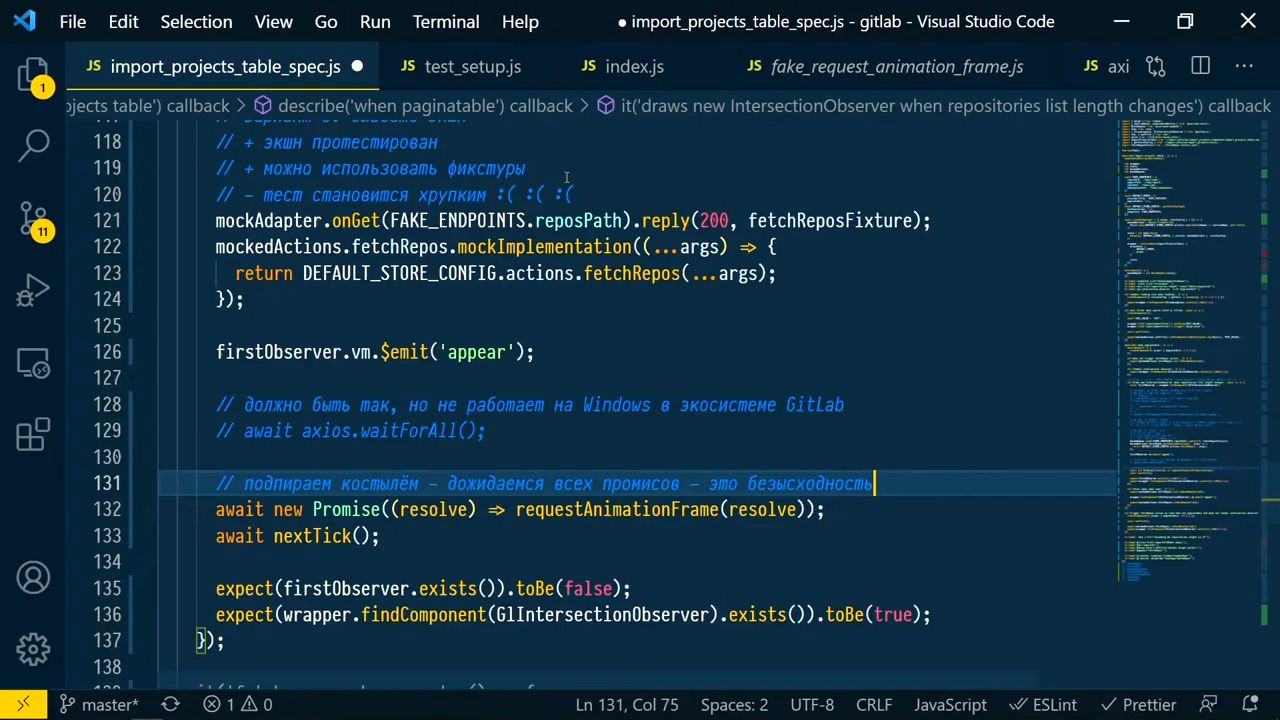This screenshot has width=1280, height=720.
Task: Open the Explorer view in activity bar
Action: (x=33, y=74)
